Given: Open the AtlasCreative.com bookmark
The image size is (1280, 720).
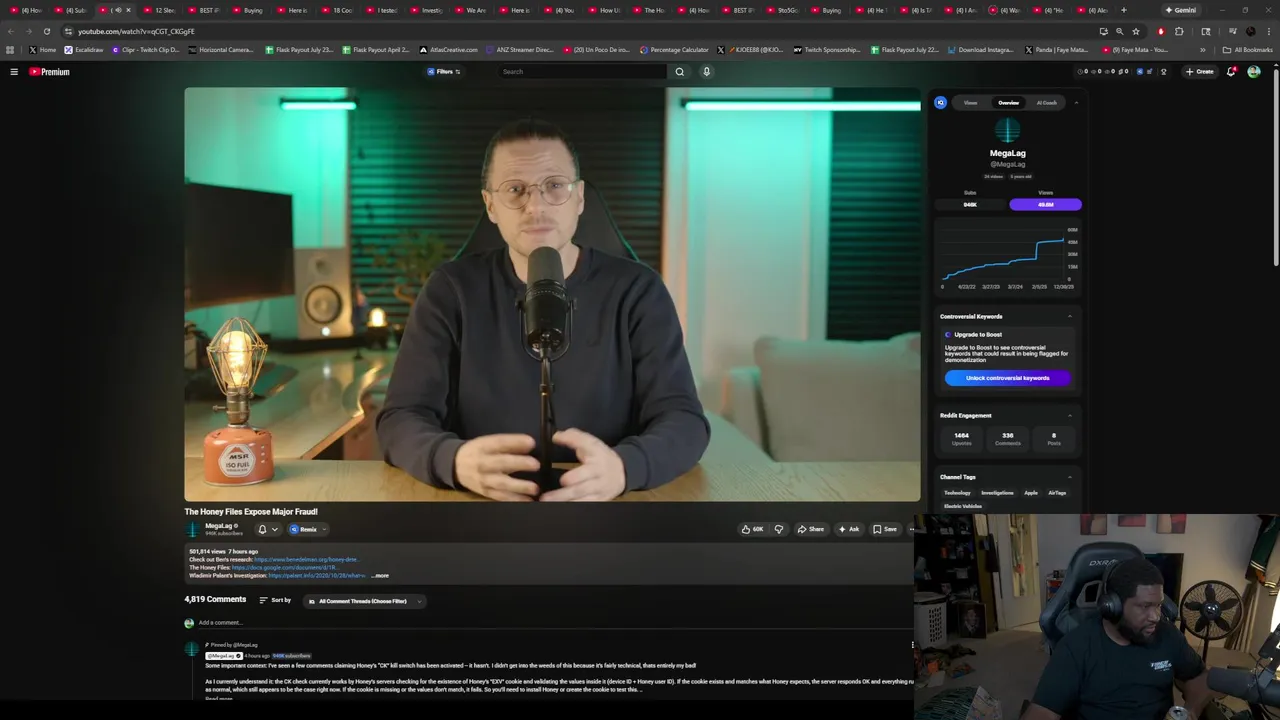Looking at the screenshot, I should click(x=449, y=50).
